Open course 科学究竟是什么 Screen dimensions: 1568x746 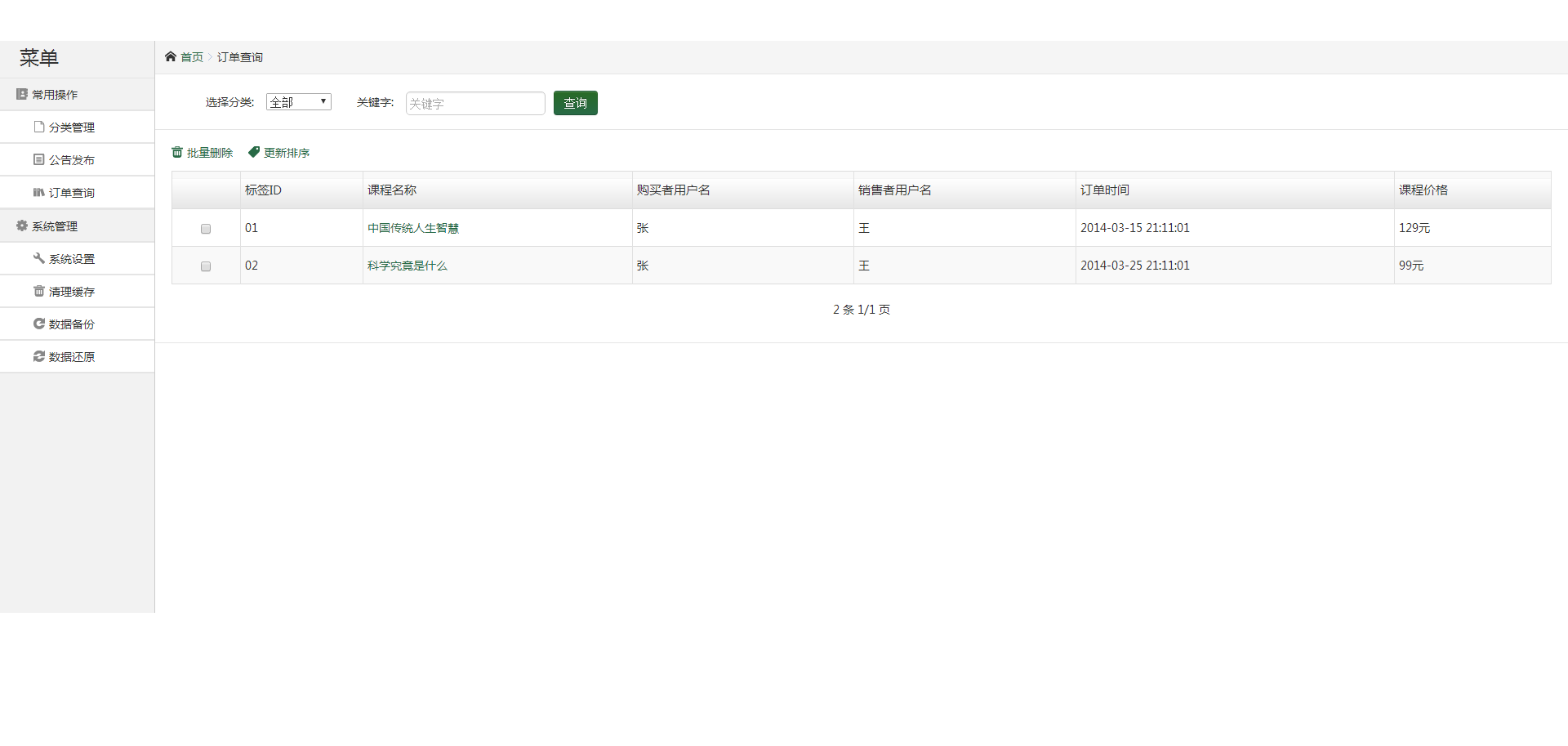tap(408, 266)
